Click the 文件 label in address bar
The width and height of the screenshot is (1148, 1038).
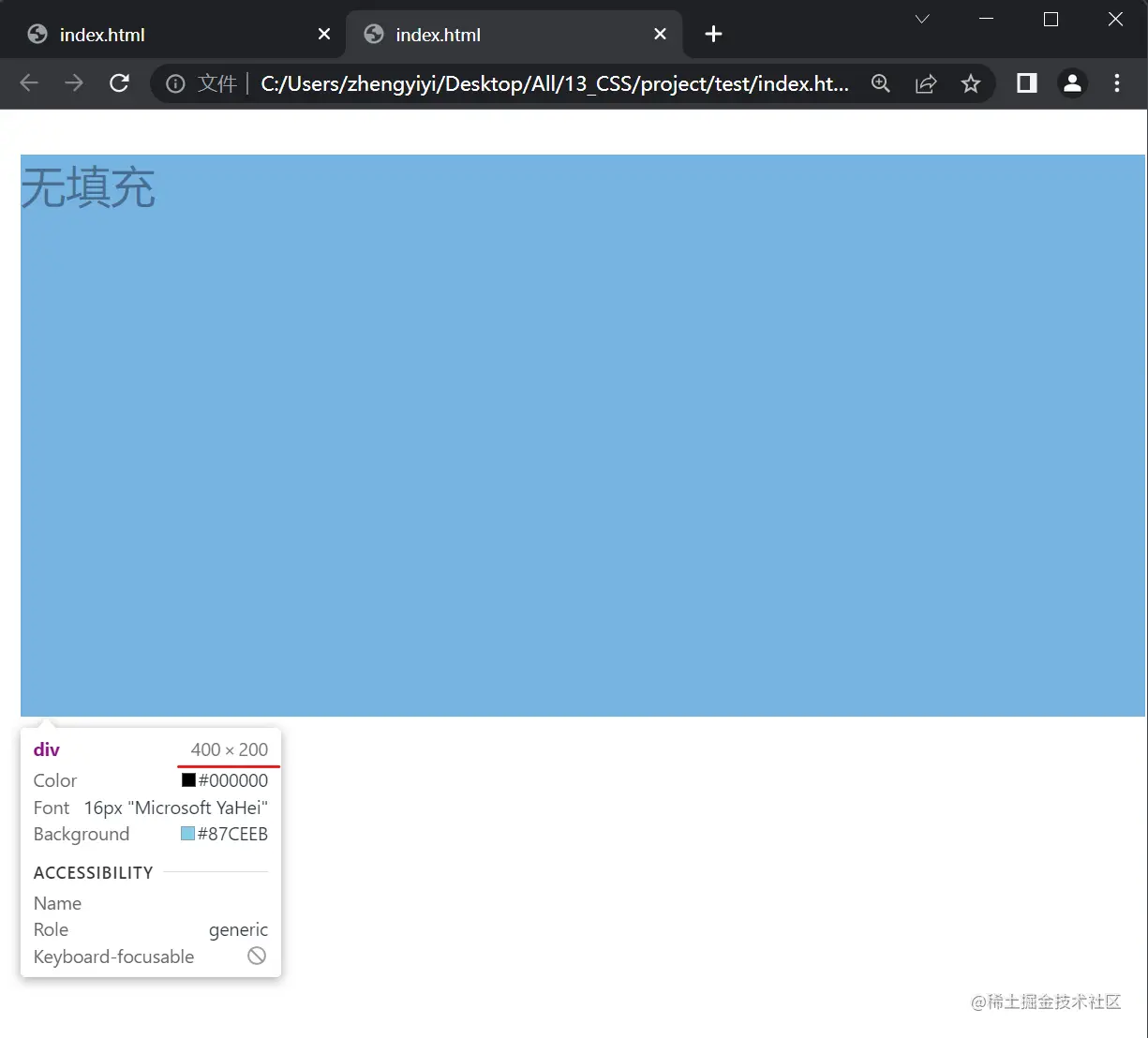[x=217, y=84]
